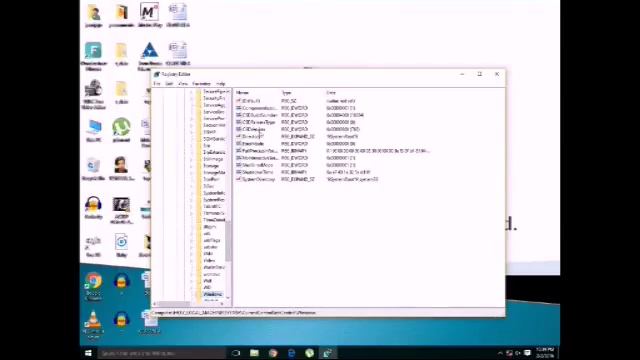Expand the Video key arrow
This screenshot has height=360, width=640.
coord(191,260)
